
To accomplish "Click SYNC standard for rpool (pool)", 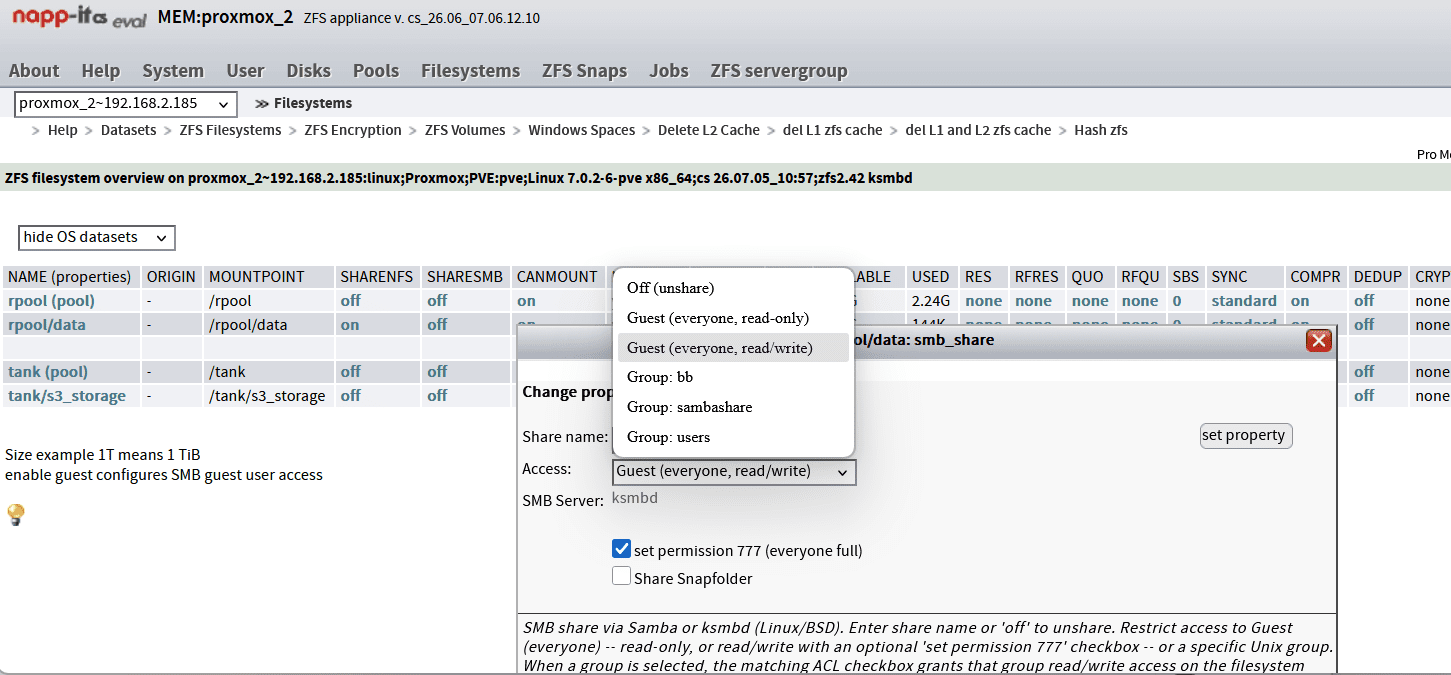I will 1244,301.
